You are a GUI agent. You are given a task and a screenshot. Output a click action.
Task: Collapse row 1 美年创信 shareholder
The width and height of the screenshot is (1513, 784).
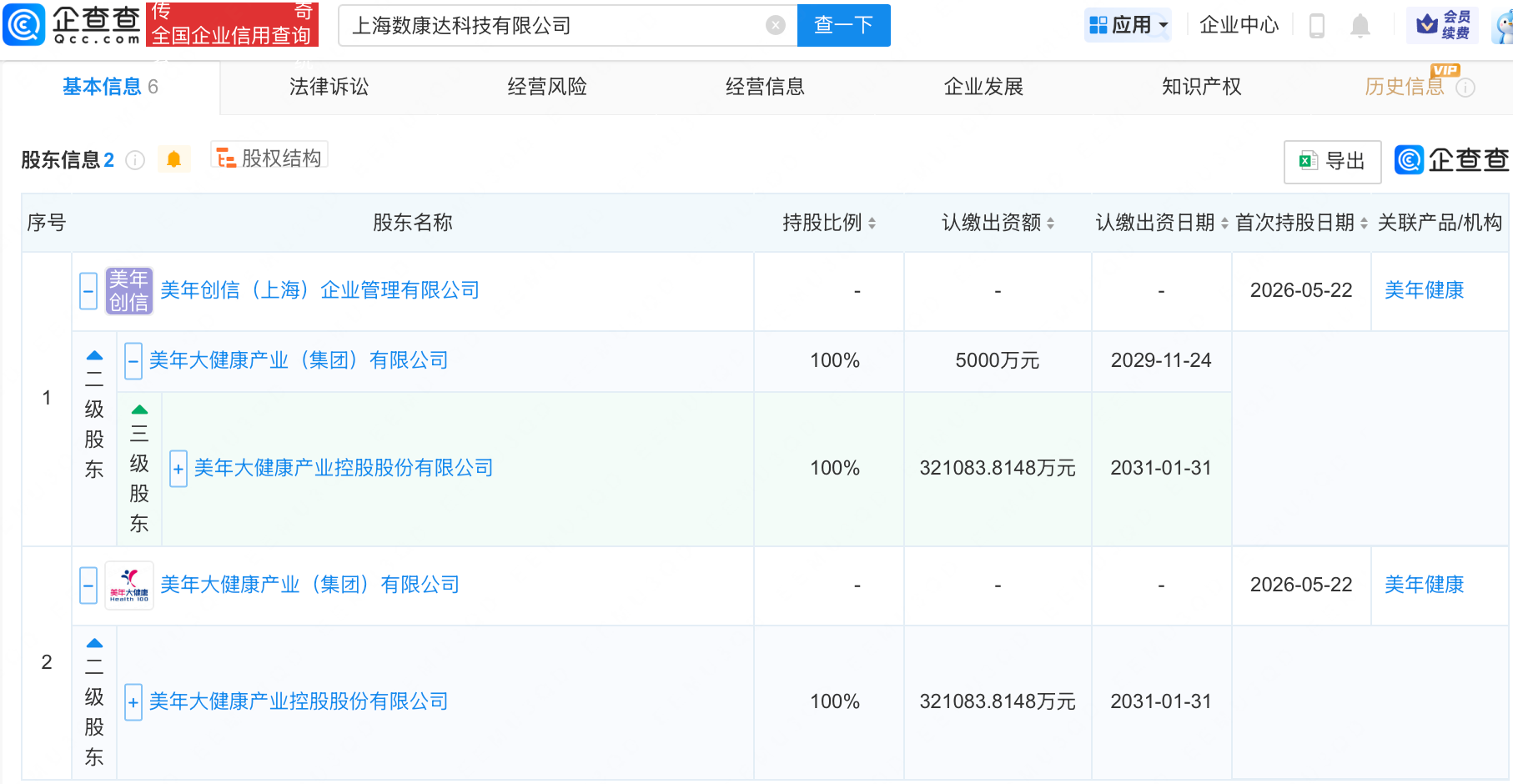88,291
